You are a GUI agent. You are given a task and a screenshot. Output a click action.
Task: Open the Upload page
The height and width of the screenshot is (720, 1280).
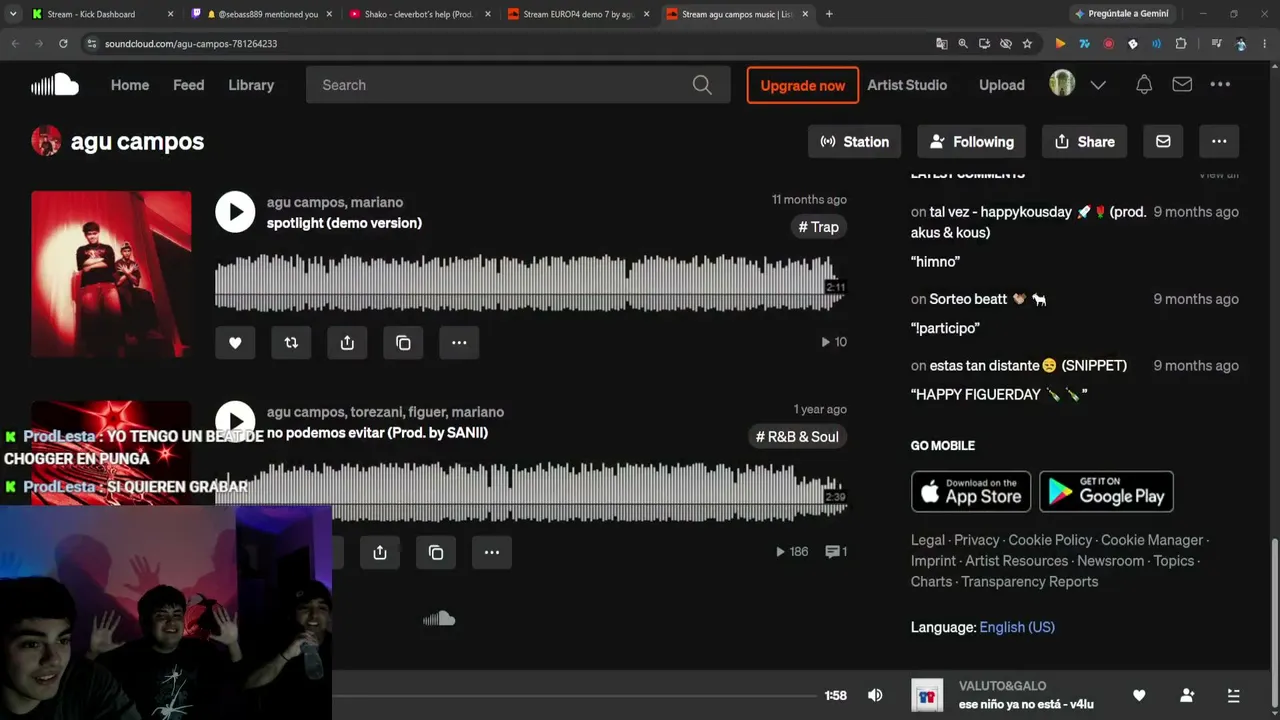click(x=1002, y=85)
